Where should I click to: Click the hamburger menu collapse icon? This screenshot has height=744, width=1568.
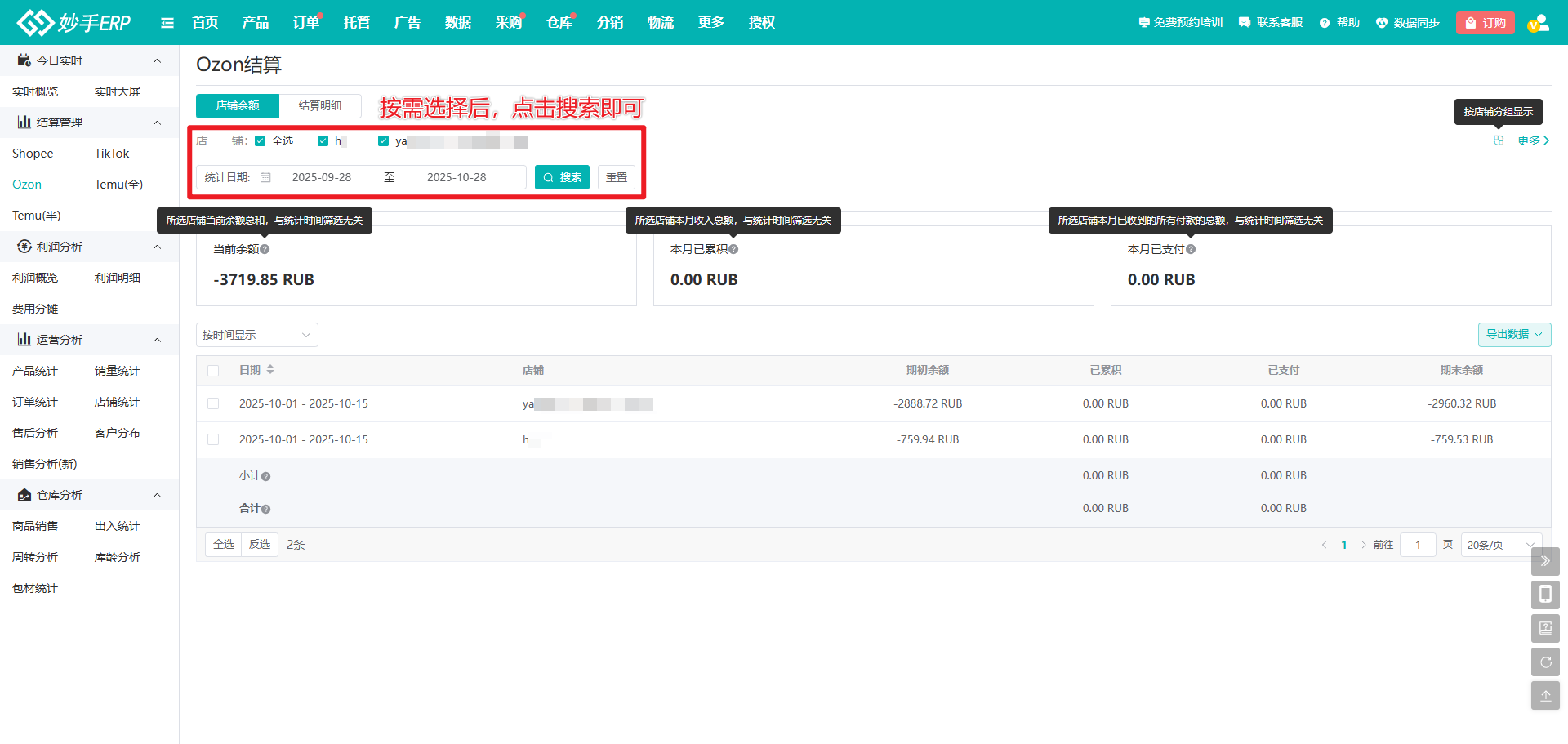[167, 23]
